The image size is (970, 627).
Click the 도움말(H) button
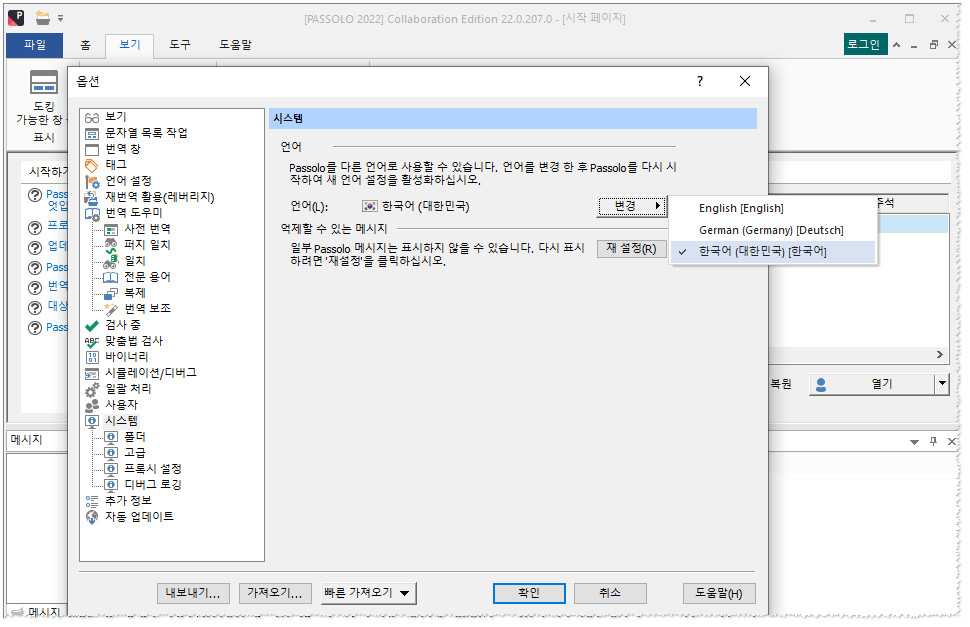pos(719,594)
